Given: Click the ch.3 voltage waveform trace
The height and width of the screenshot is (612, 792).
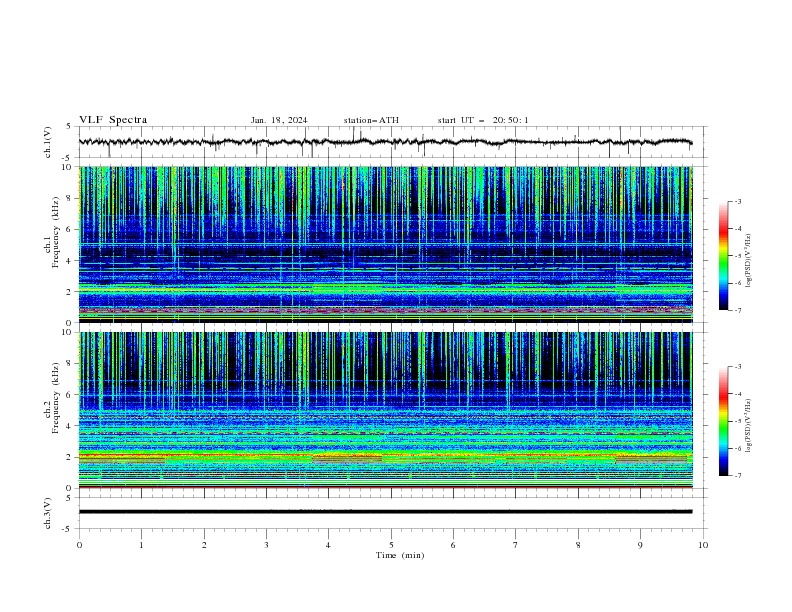Looking at the screenshot, I should pos(385,512).
